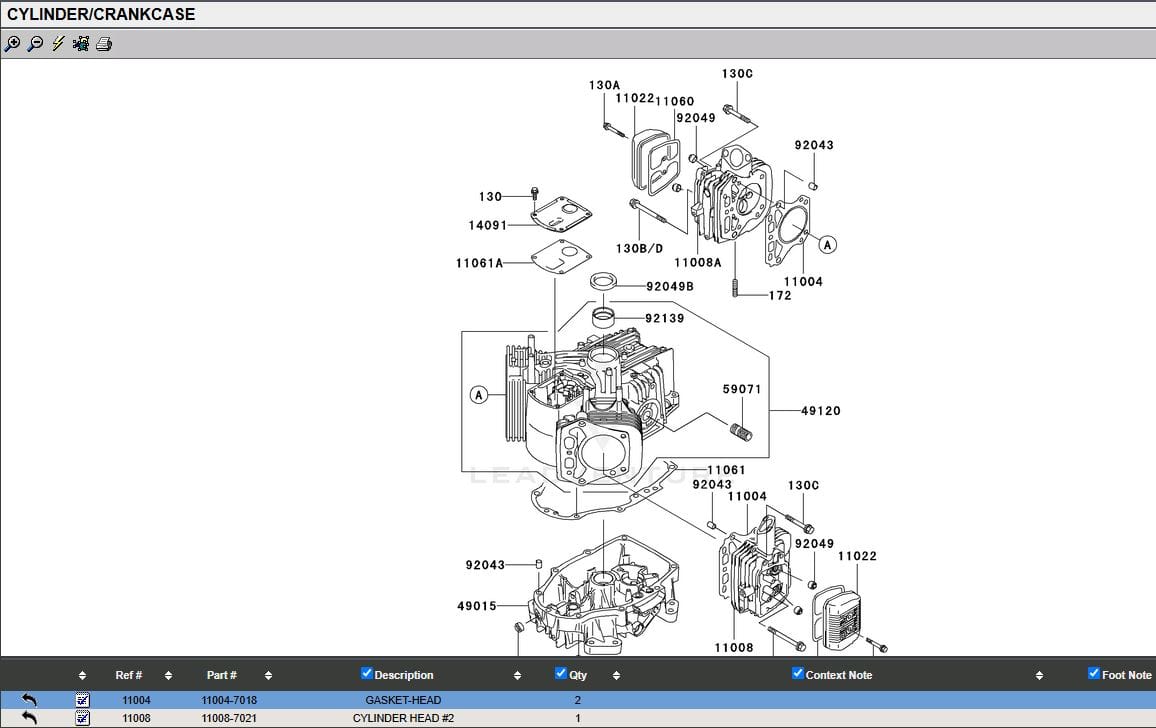Click the lightning bolt toolbar icon

[x=58, y=44]
